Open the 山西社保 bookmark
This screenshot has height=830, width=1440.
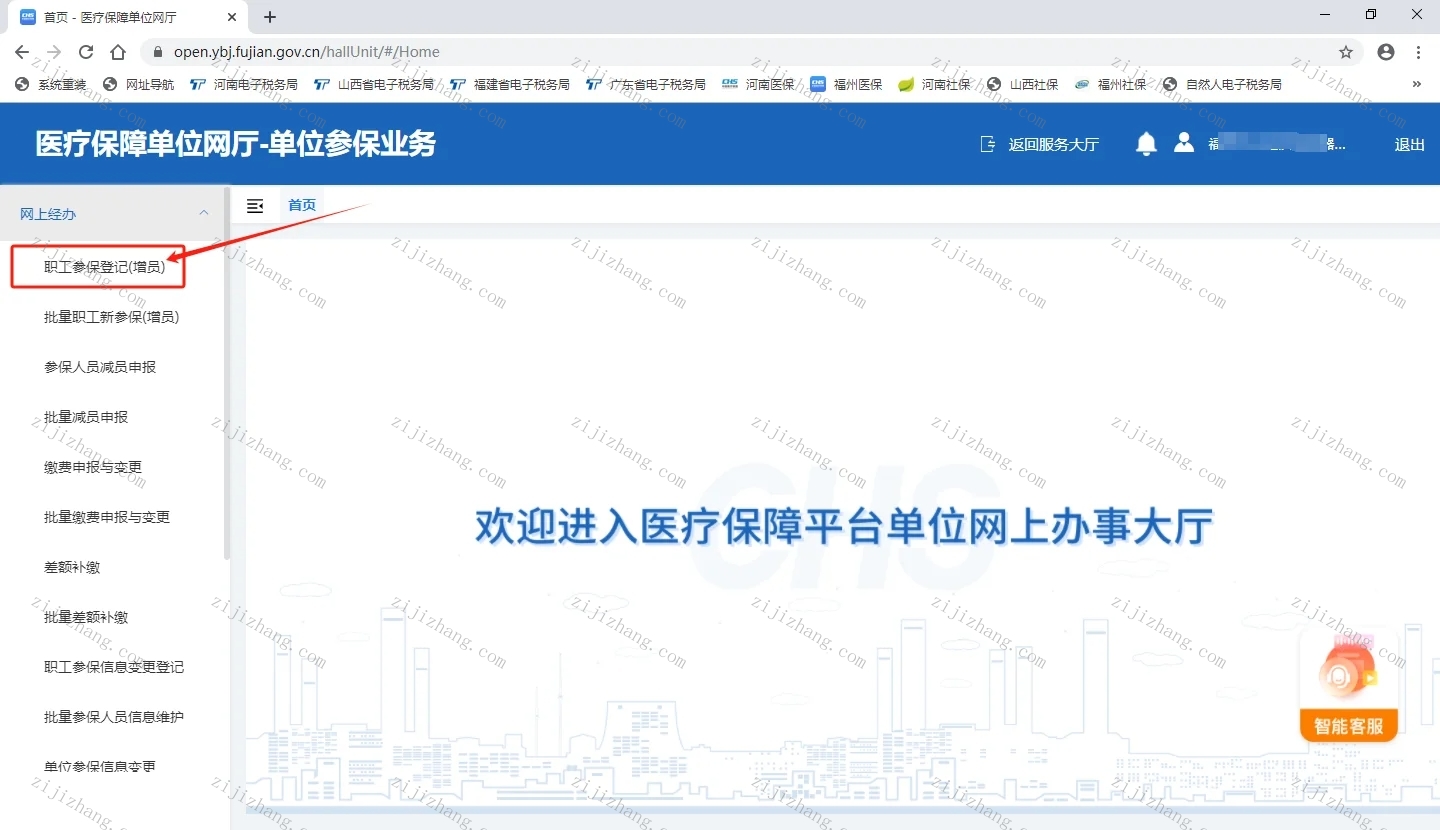click(x=1022, y=84)
